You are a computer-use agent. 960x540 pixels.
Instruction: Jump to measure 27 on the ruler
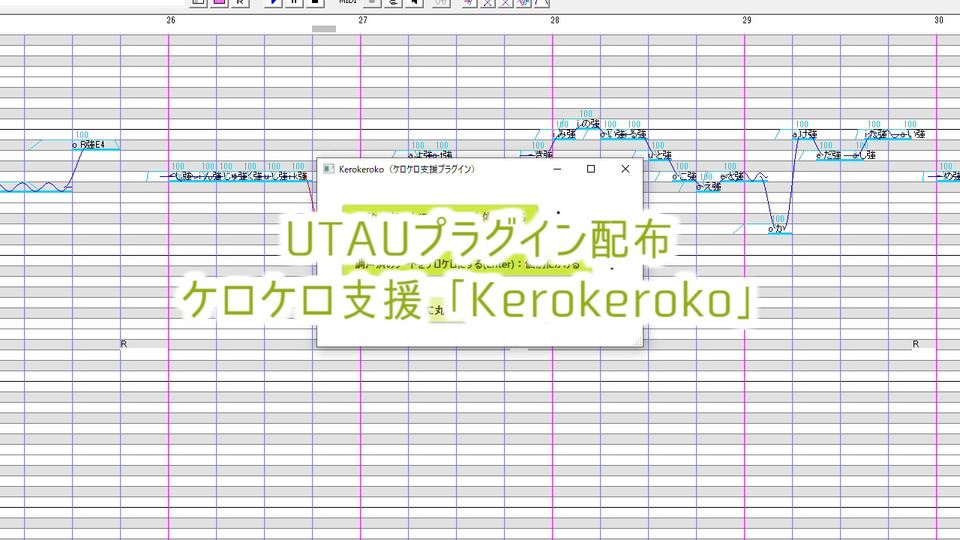[x=363, y=20]
